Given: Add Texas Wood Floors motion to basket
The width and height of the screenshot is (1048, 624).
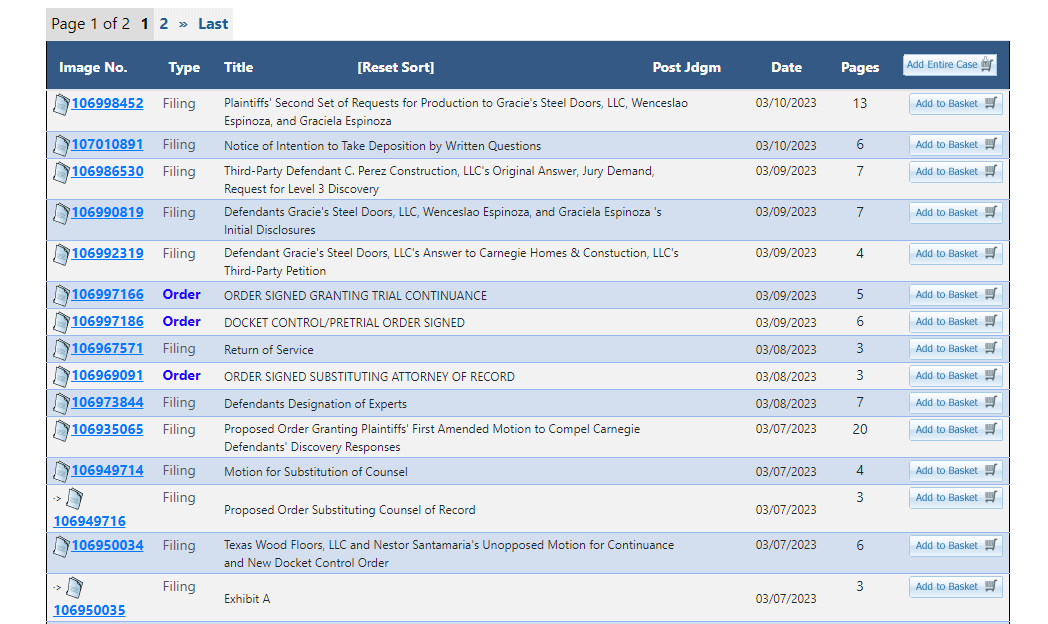Looking at the screenshot, I should 956,546.
